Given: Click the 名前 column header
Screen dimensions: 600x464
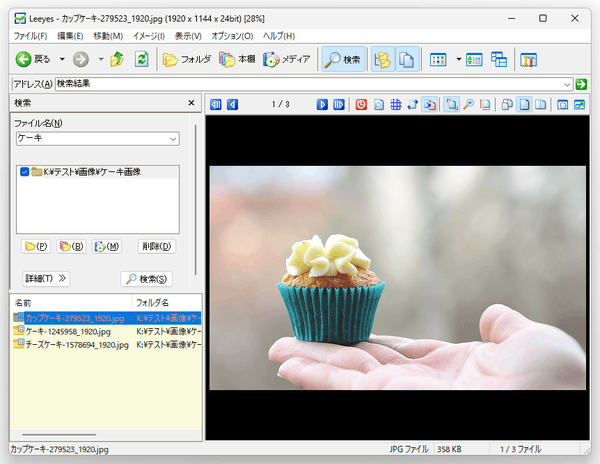Looking at the screenshot, I should [71, 303].
